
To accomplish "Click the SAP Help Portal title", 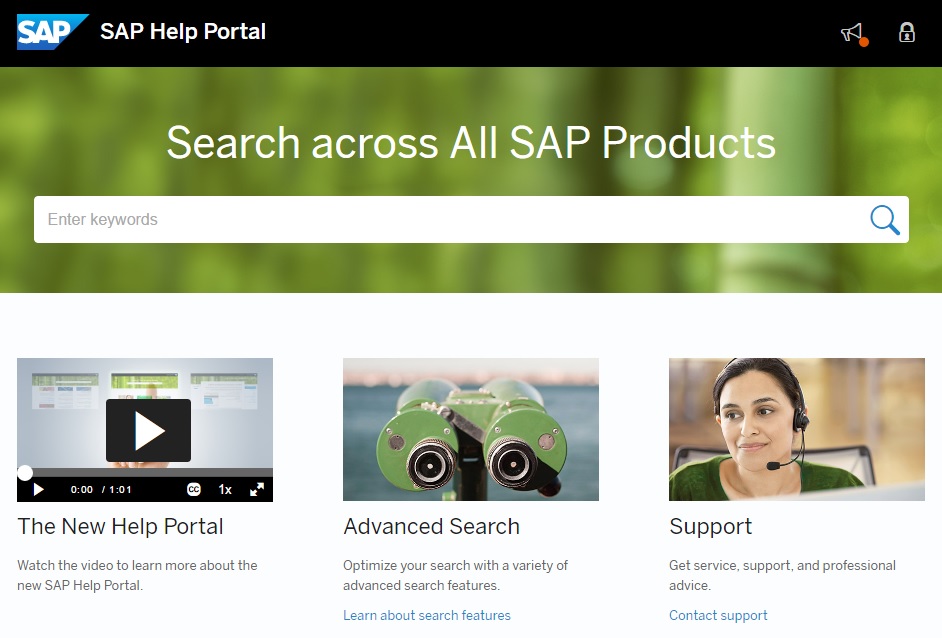I will [x=183, y=32].
